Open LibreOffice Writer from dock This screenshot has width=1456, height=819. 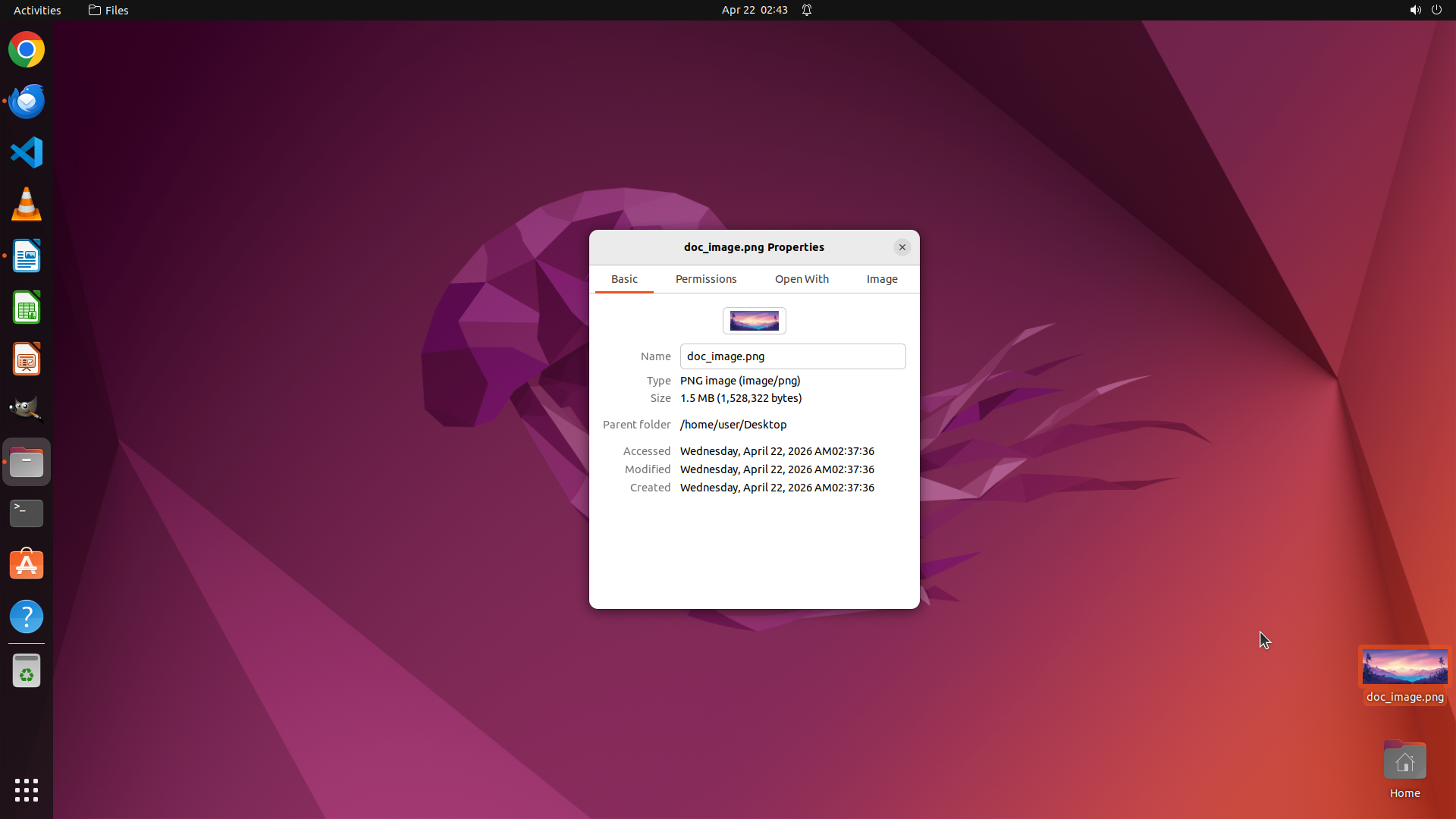[27, 256]
